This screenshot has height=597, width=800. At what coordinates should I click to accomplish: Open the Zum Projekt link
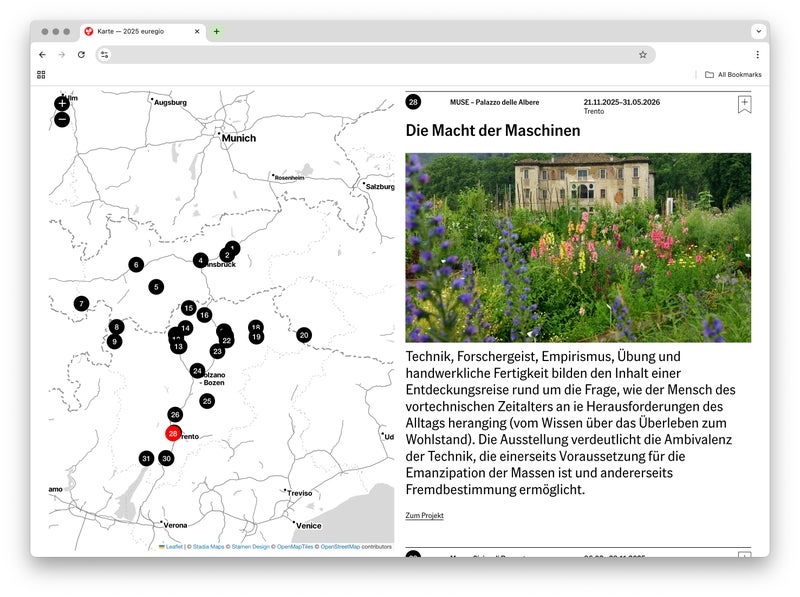tap(424, 516)
